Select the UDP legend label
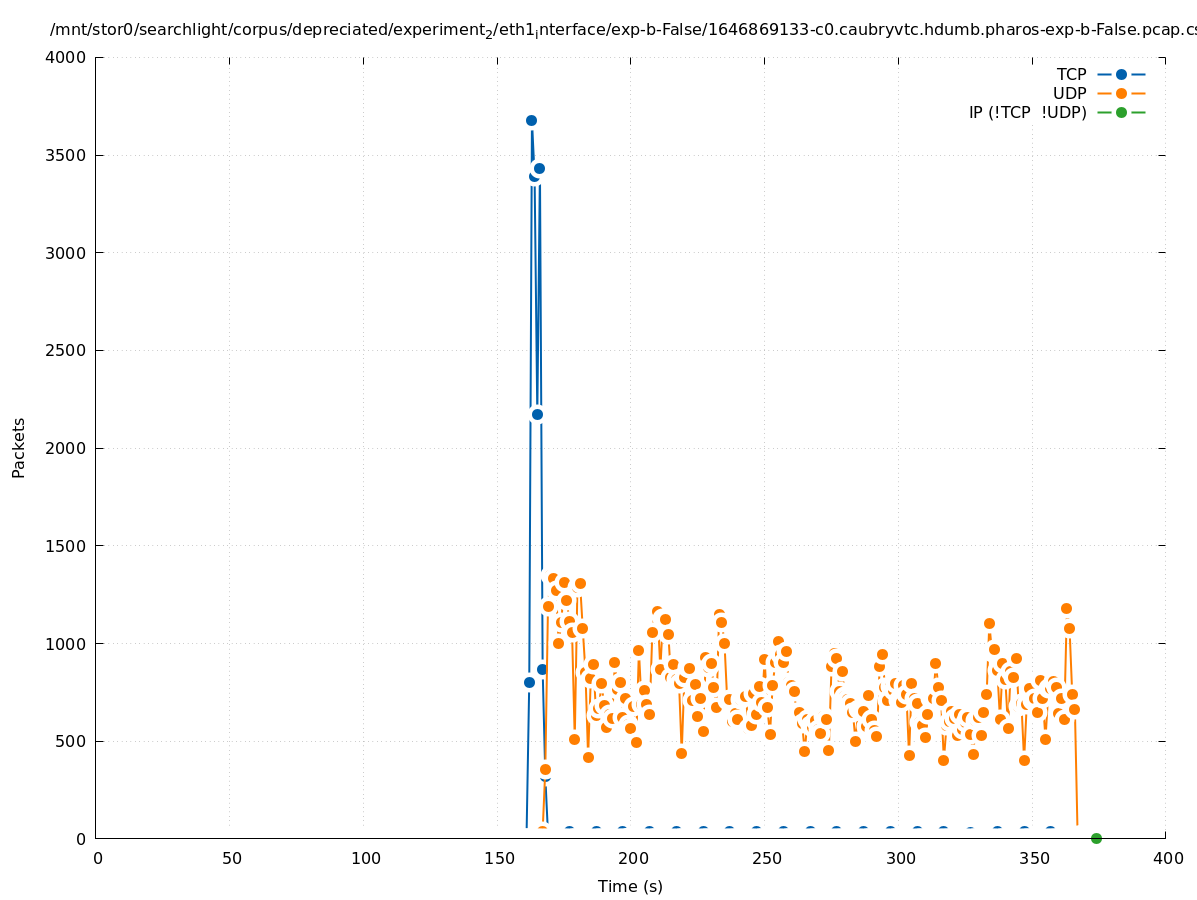1197x900 pixels. [x=1069, y=94]
